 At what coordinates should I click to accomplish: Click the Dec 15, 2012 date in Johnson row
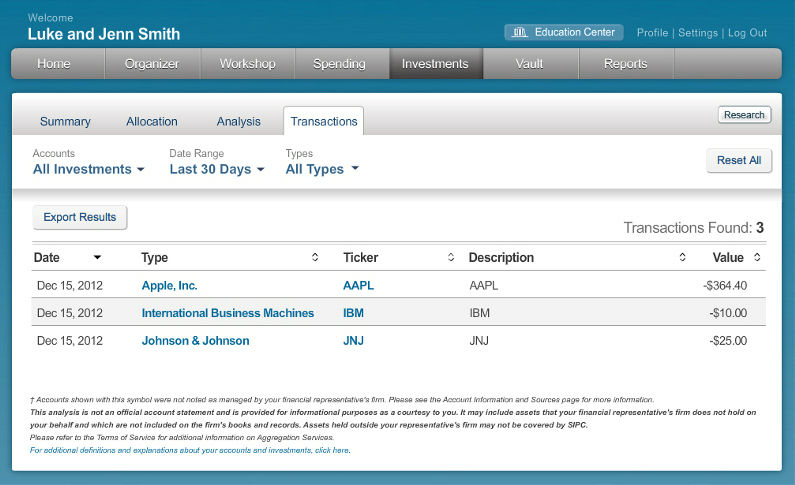click(70, 341)
